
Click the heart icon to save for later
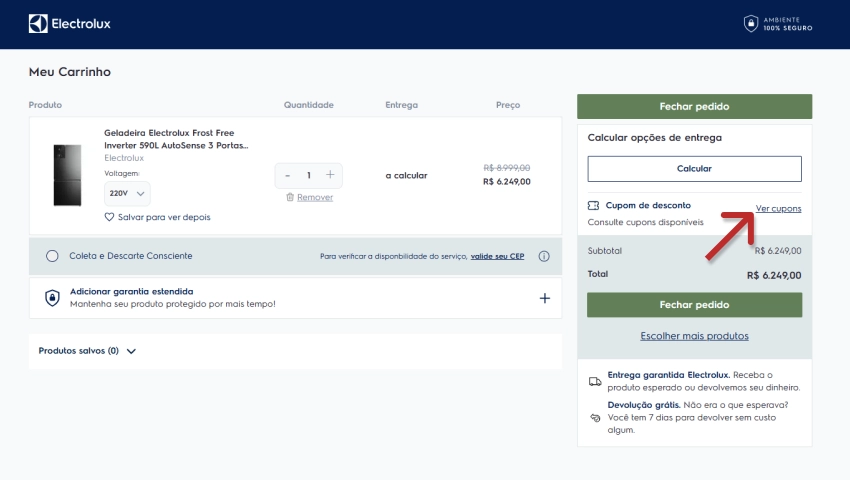[x=109, y=217]
